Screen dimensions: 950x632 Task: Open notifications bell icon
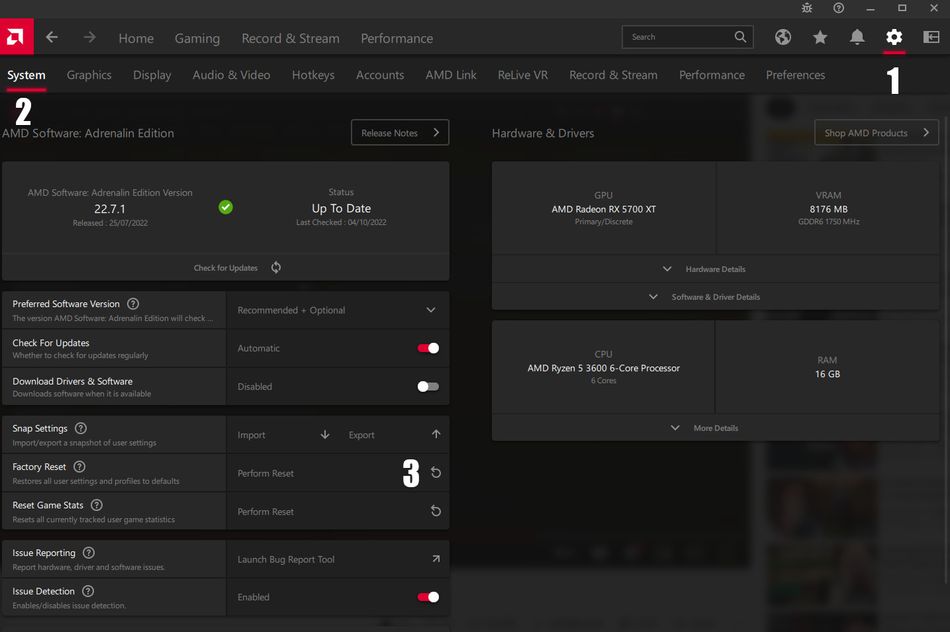[857, 38]
